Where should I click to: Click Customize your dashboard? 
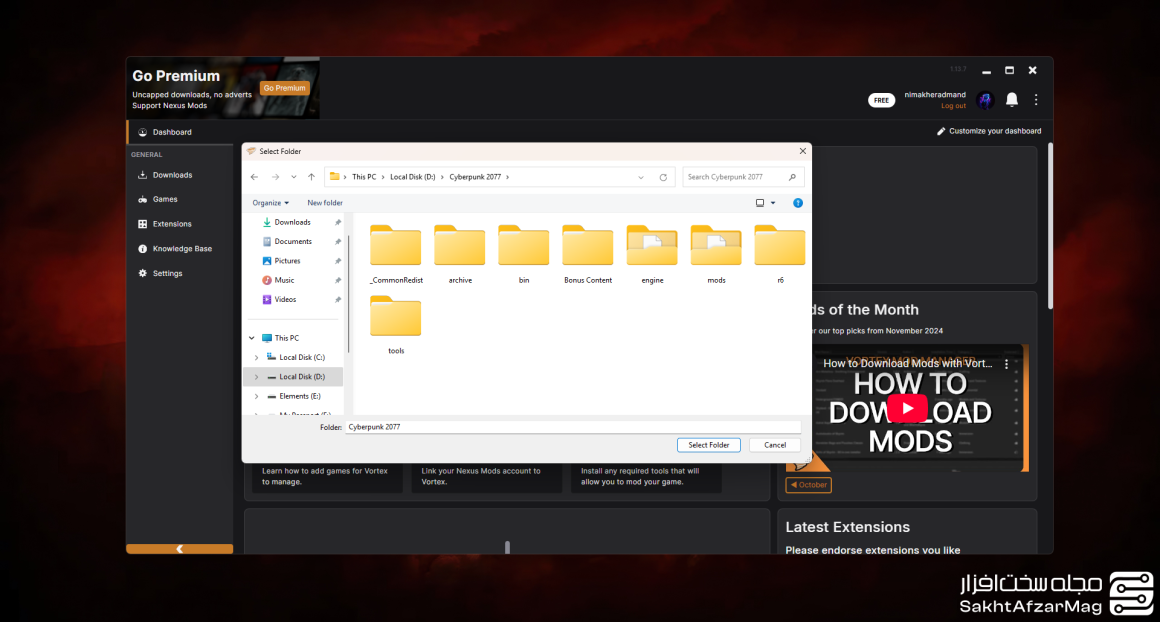[989, 131]
